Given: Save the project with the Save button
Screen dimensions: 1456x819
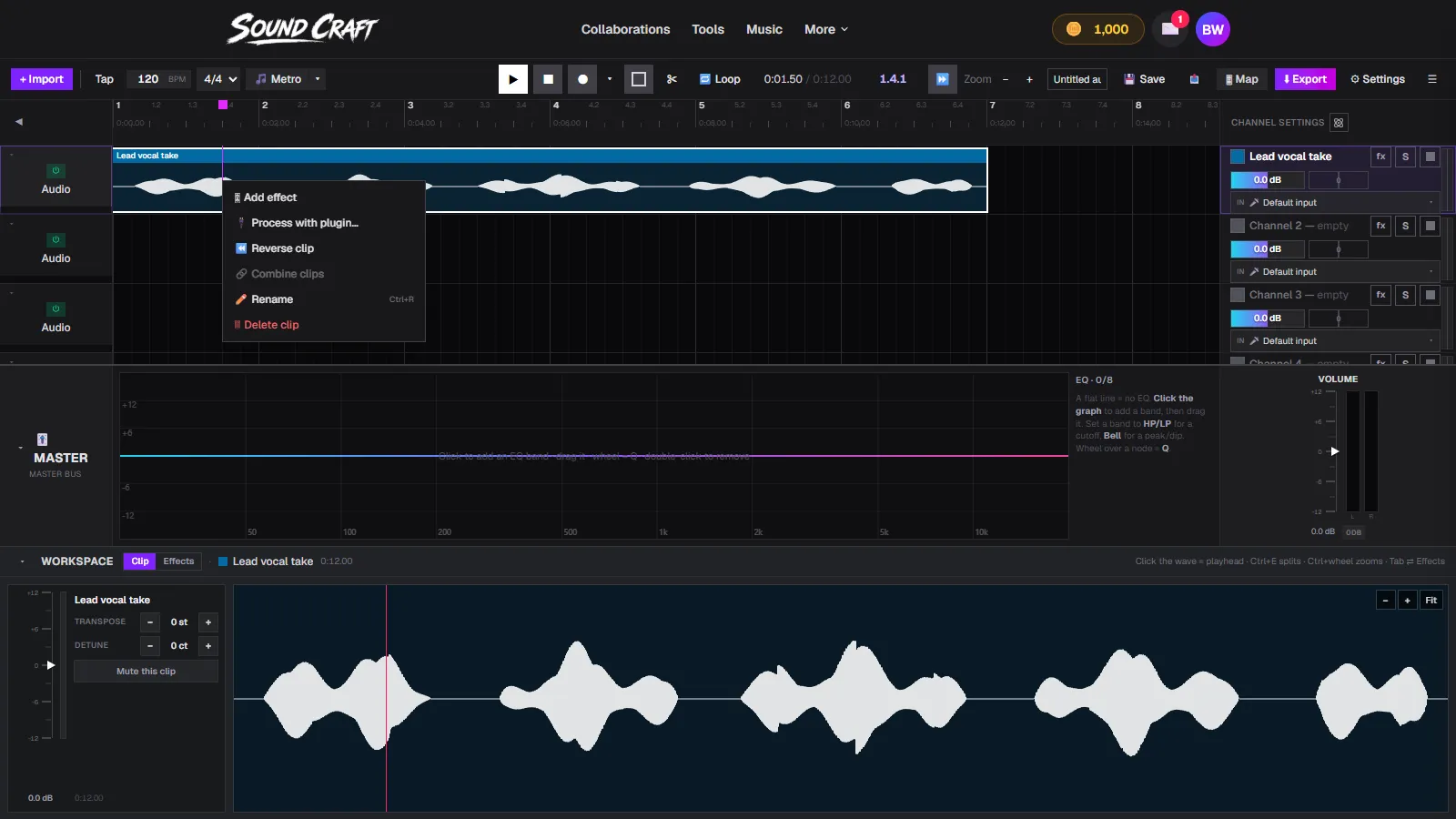Looking at the screenshot, I should (x=1145, y=79).
